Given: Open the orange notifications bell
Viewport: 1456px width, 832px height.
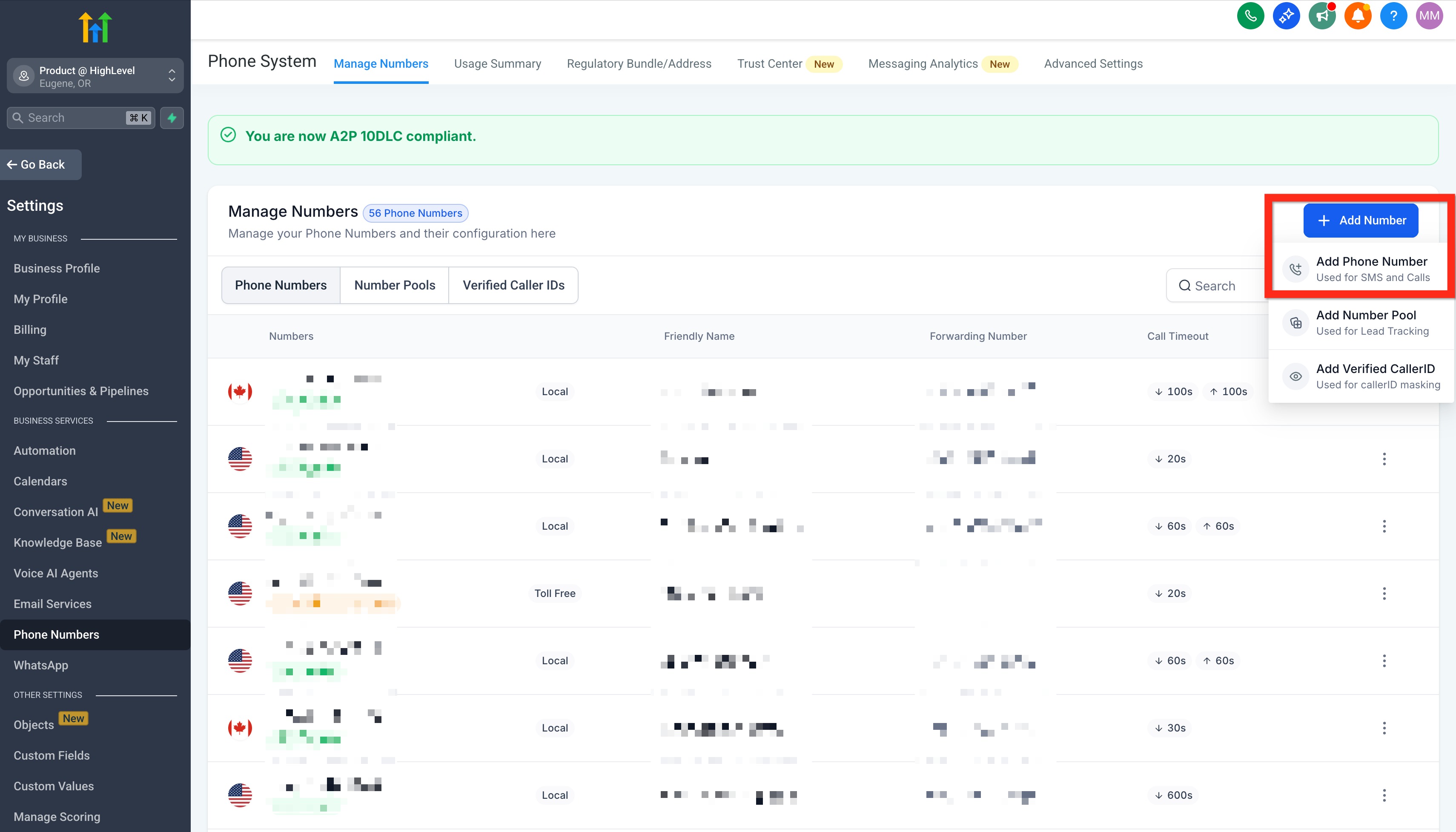Looking at the screenshot, I should point(1358,15).
